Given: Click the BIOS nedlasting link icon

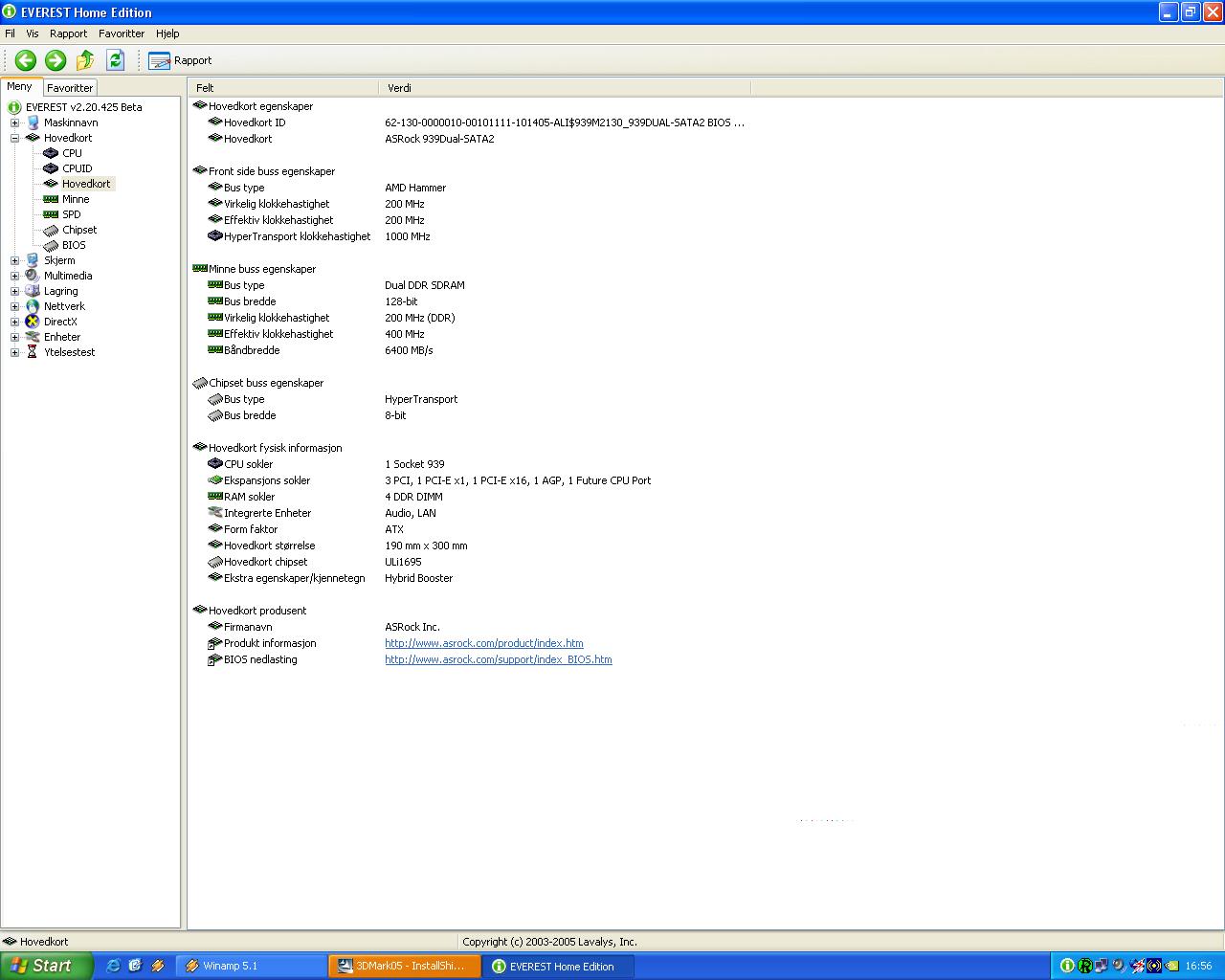Looking at the screenshot, I should 215,659.
